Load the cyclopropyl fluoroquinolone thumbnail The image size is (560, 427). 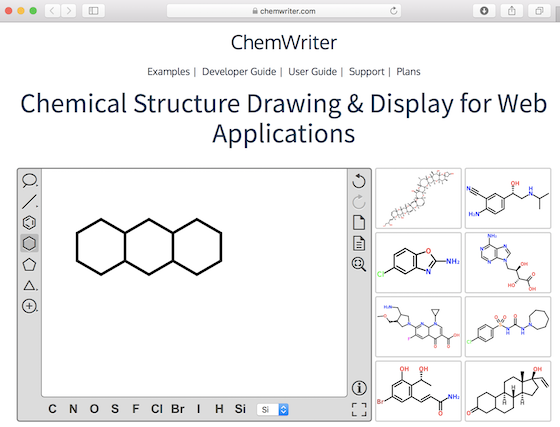tap(418, 326)
